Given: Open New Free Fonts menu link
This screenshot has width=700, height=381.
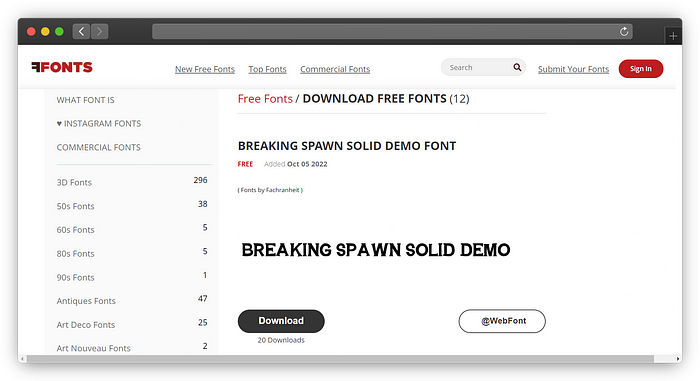Looking at the screenshot, I should point(204,69).
